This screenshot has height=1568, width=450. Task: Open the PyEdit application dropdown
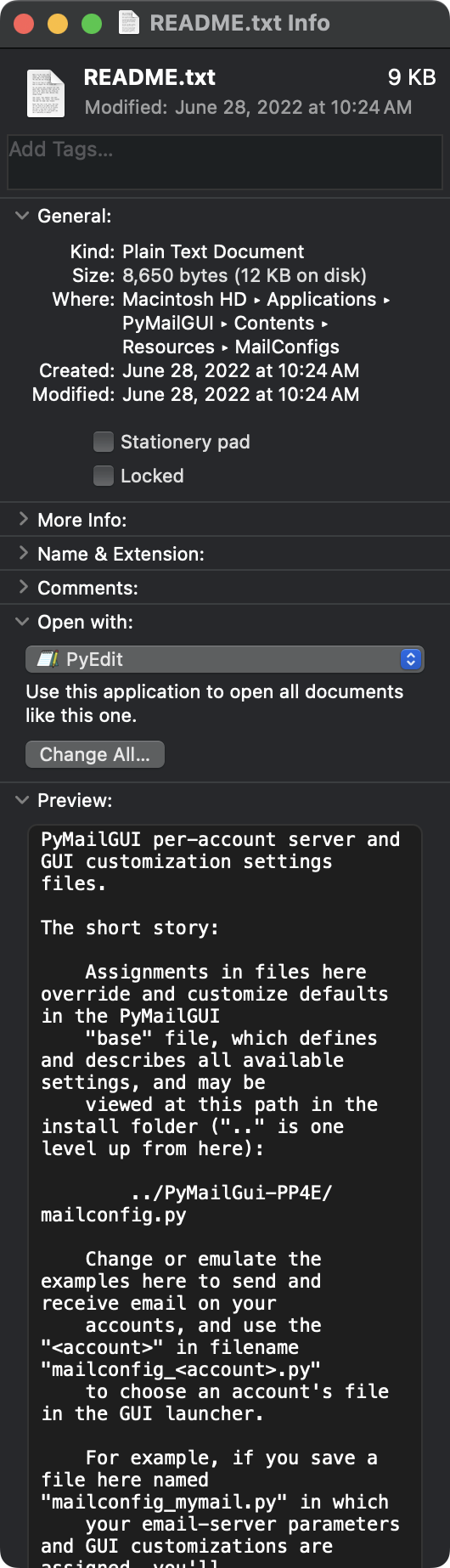(x=225, y=659)
